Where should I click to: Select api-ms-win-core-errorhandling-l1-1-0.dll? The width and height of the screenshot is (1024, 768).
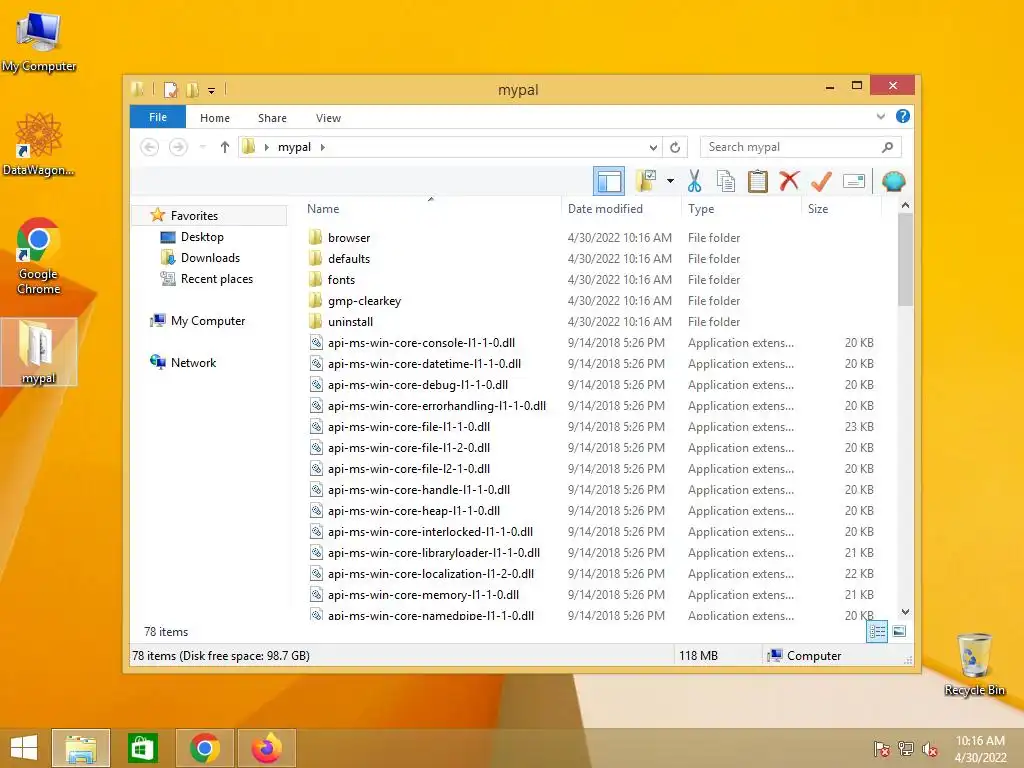click(x=437, y=406)
